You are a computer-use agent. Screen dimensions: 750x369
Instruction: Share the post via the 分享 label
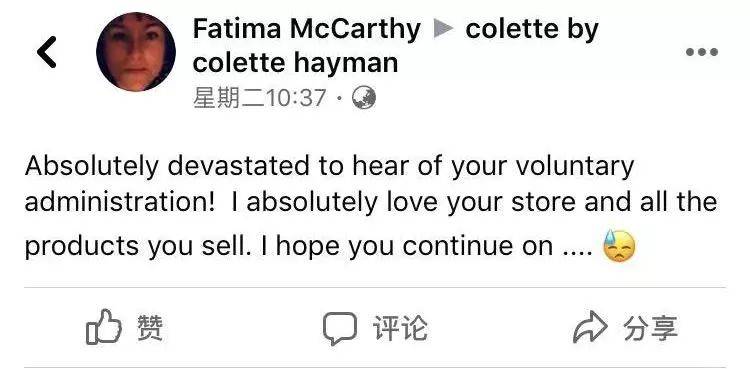[x=651, y=328]
